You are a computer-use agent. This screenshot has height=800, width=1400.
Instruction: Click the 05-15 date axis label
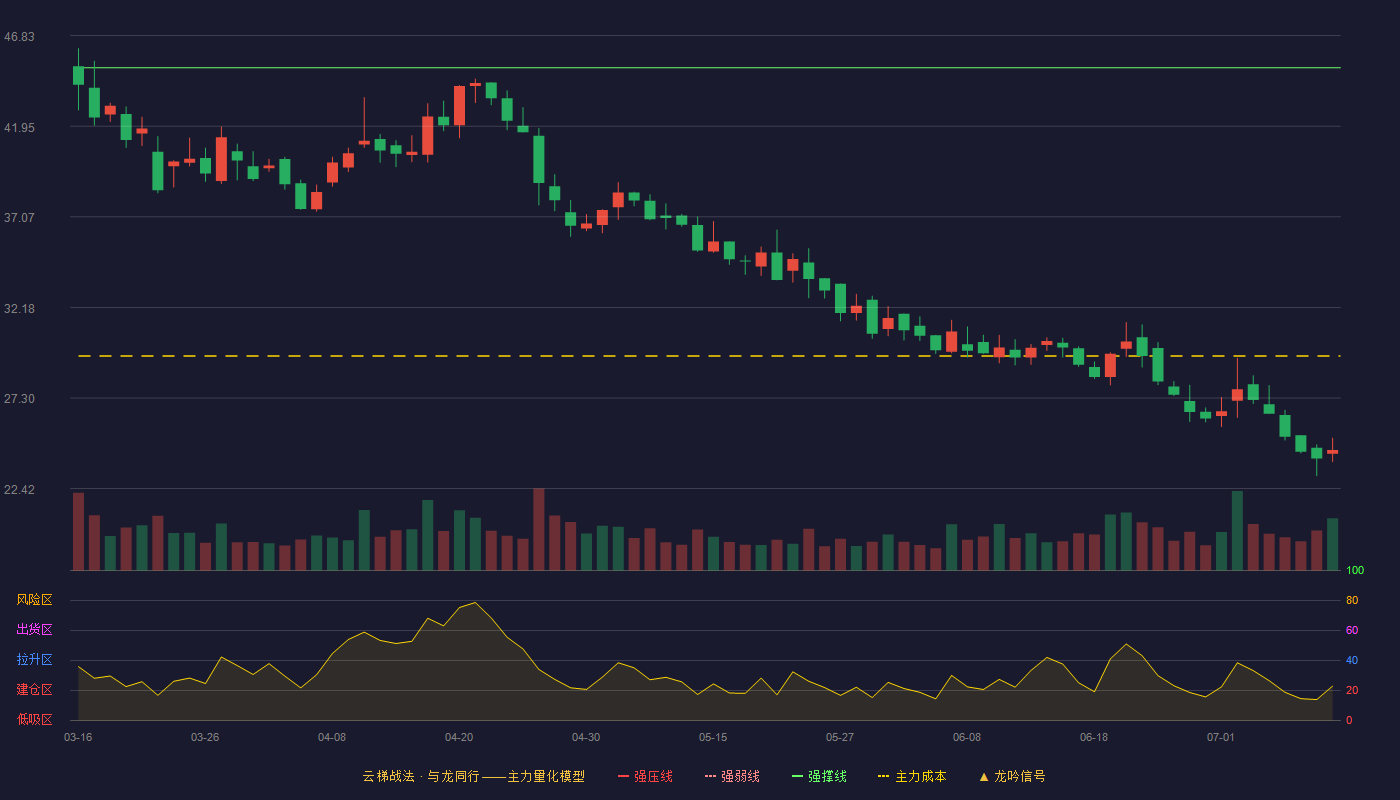pos(713,737)
